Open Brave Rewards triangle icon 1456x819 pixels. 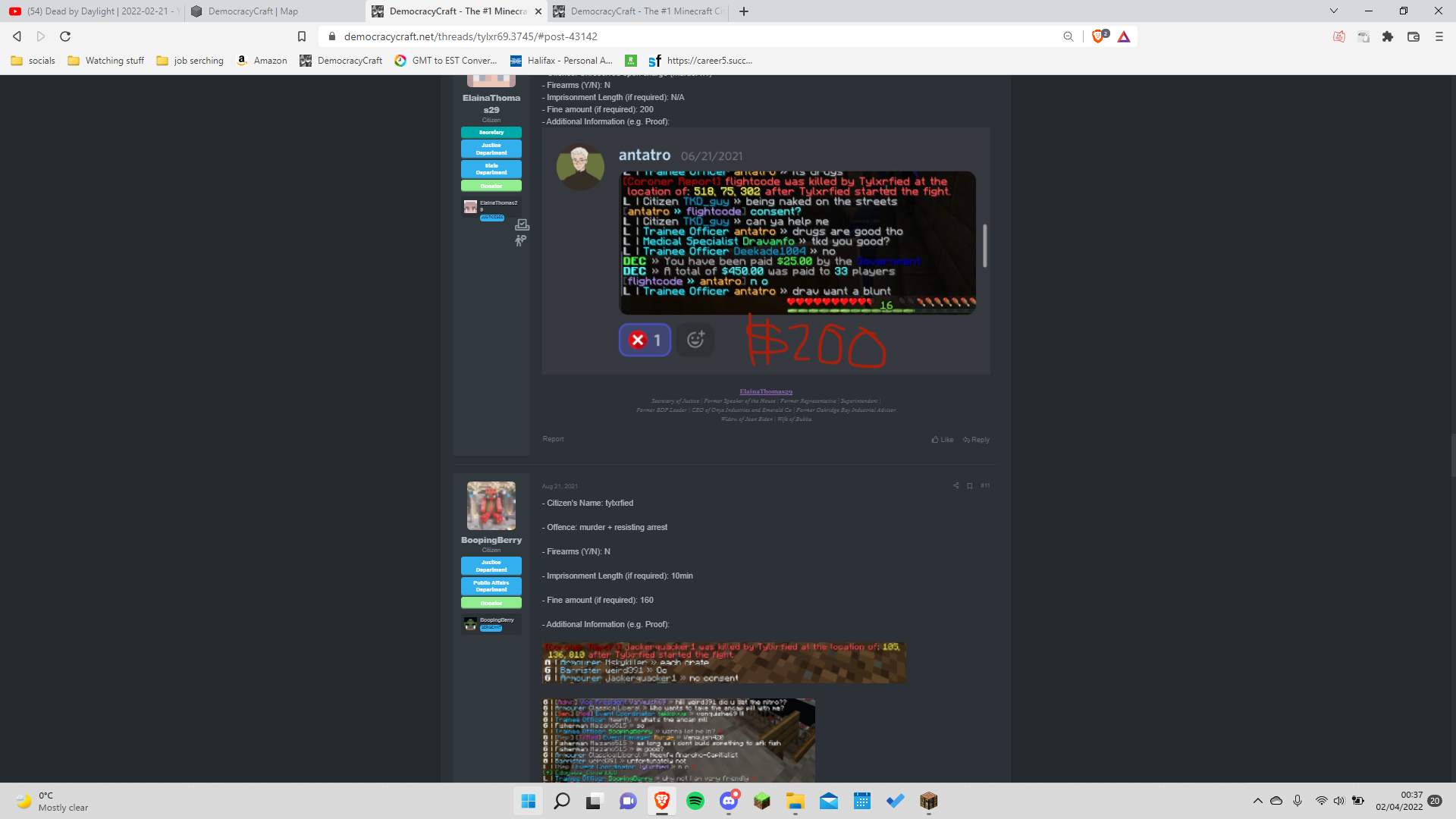click(1124, 36)
